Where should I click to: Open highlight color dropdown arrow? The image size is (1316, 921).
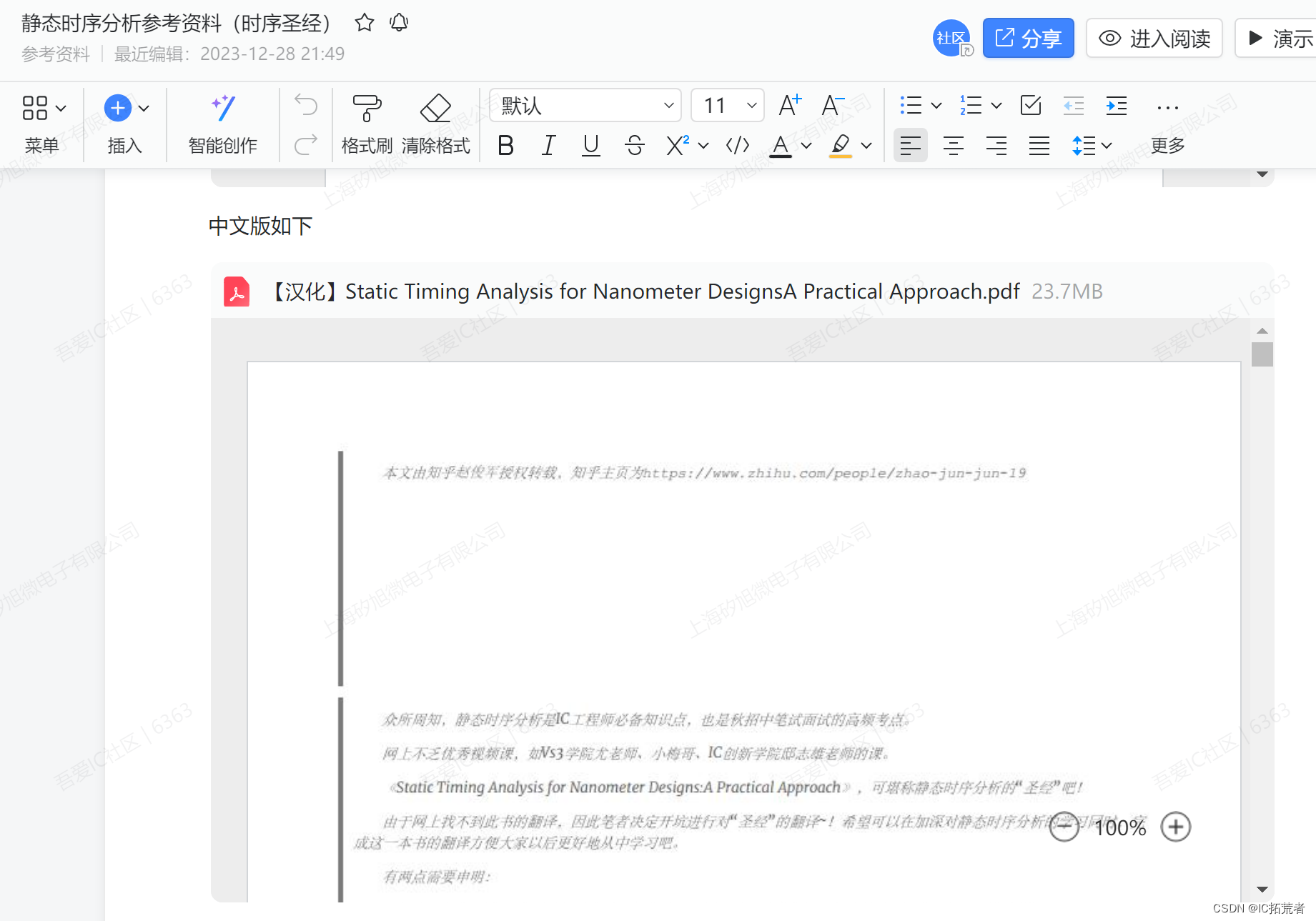pos(866,146)
